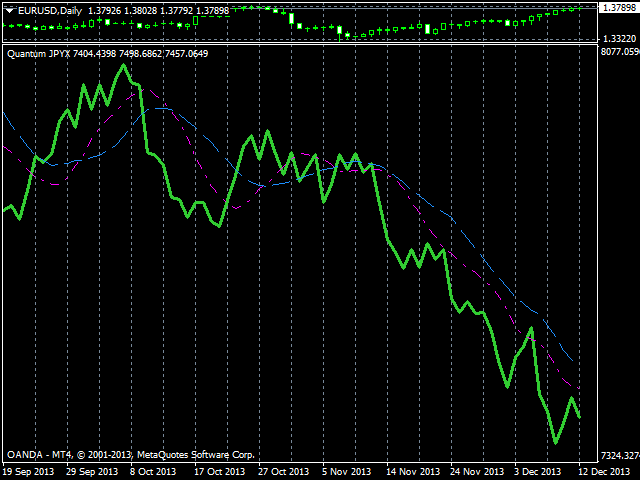Click the 17 Oct 2013 date label
The width and height of the screenshot is (640, 480).
(x=220, y=471)
